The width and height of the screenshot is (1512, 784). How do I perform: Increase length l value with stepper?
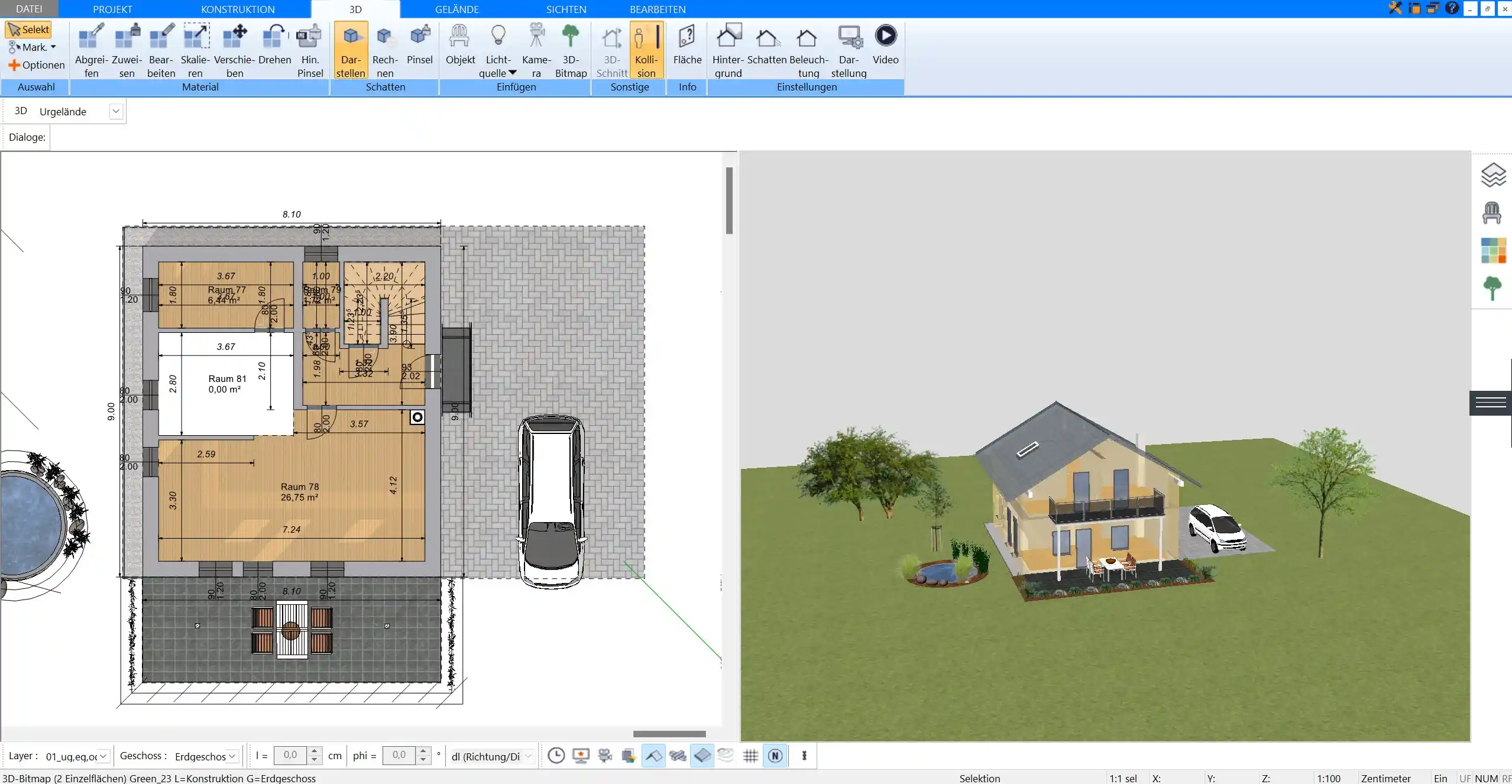coord(315,751)
